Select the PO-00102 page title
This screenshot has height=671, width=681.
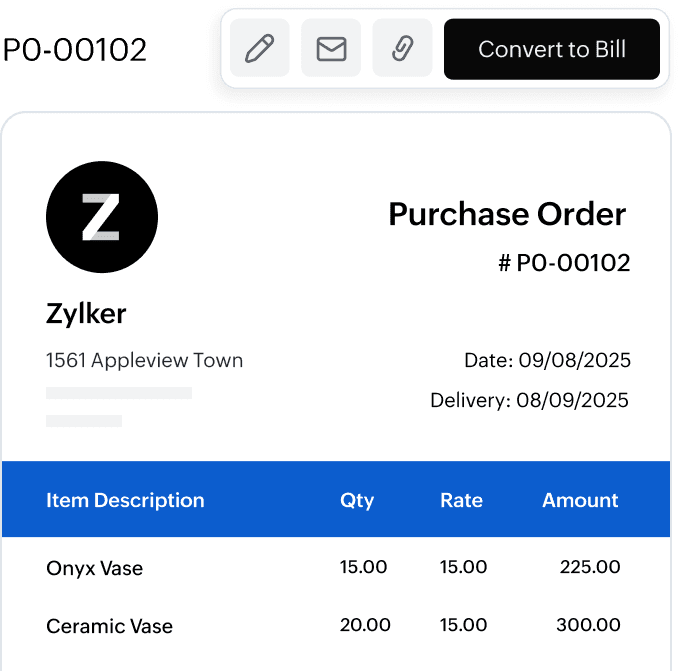tap(75, 49)
